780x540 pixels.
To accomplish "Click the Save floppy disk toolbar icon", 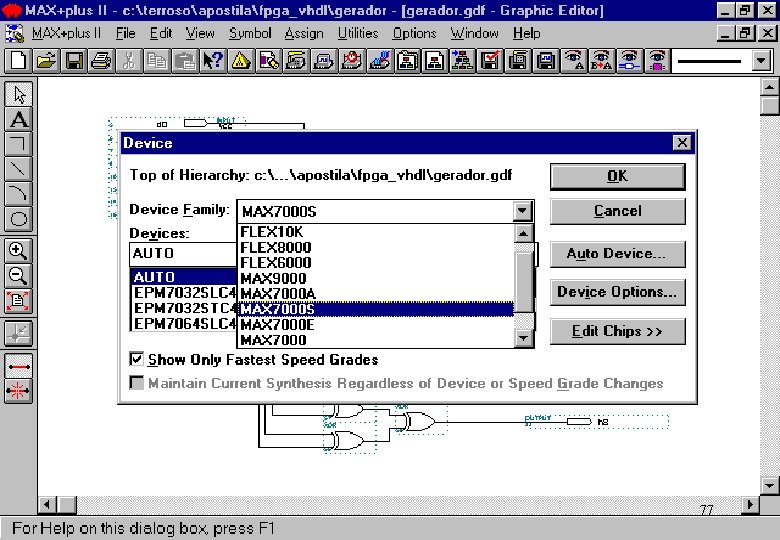I will click(74, 61).
